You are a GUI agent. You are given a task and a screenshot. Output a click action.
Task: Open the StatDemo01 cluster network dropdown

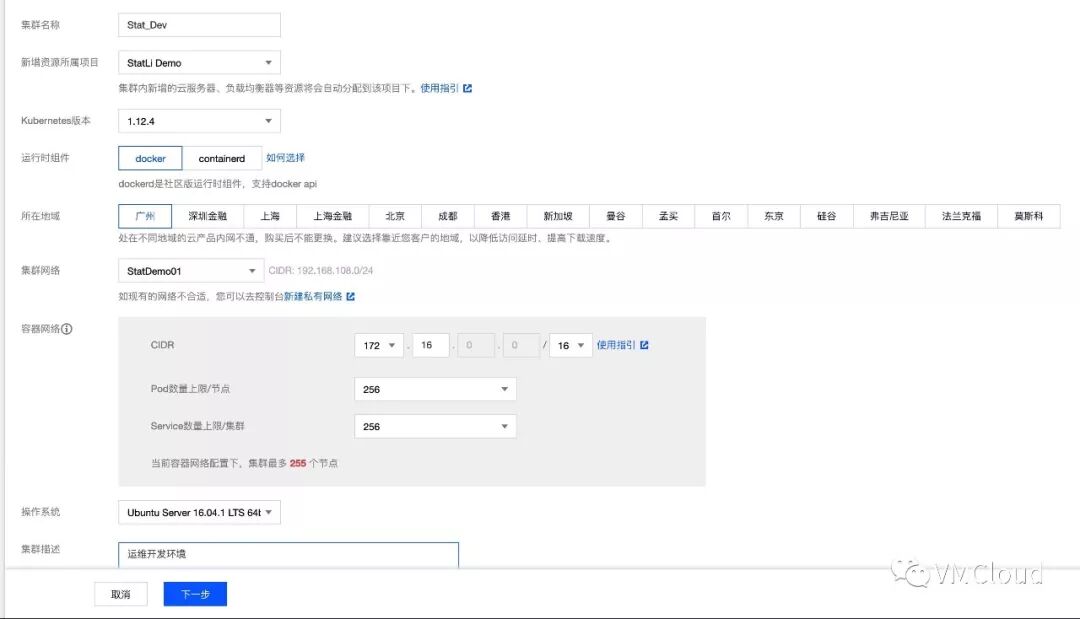click(191, 271)
